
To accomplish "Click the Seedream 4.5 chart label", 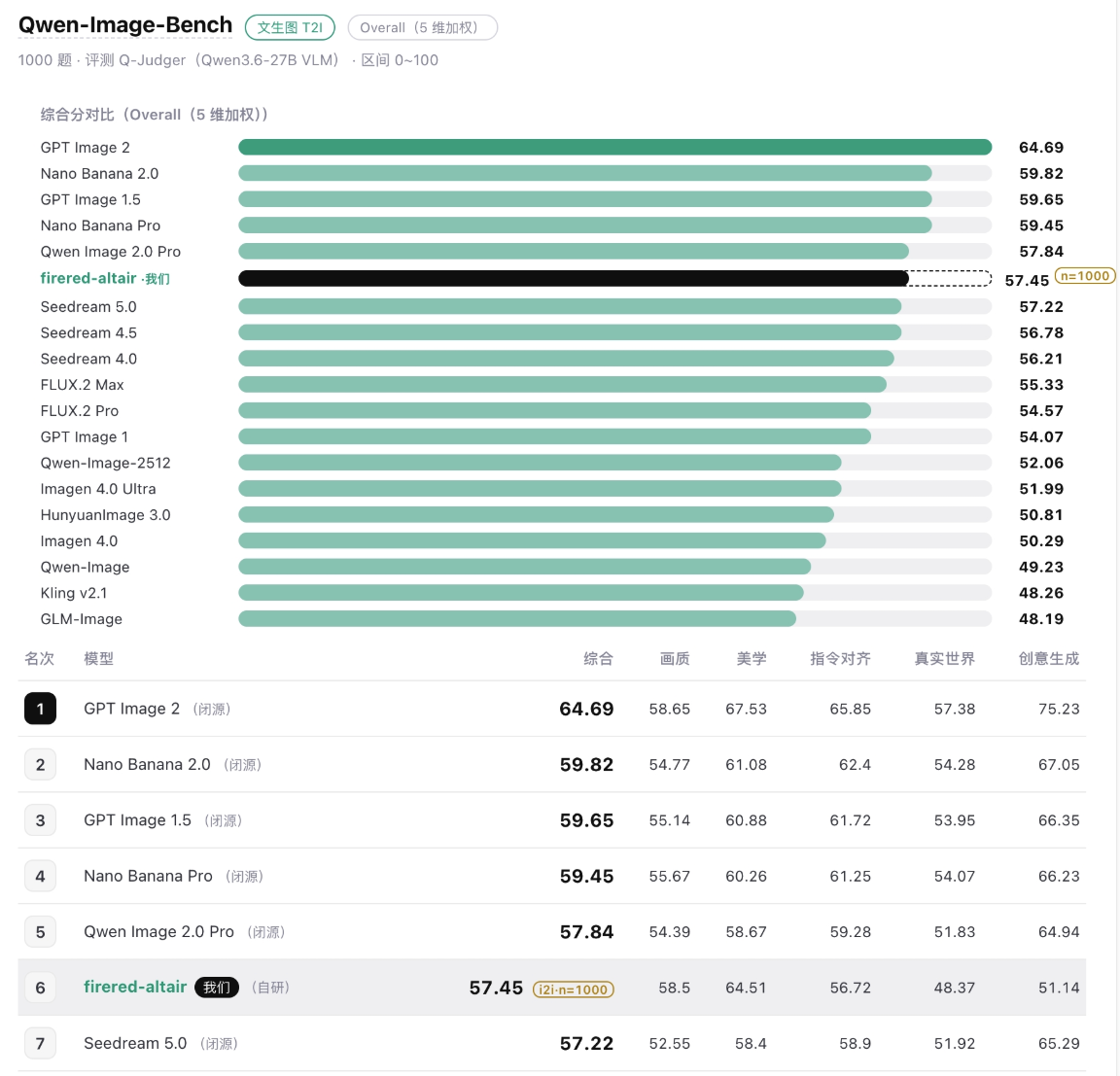I will coord(88,332).
